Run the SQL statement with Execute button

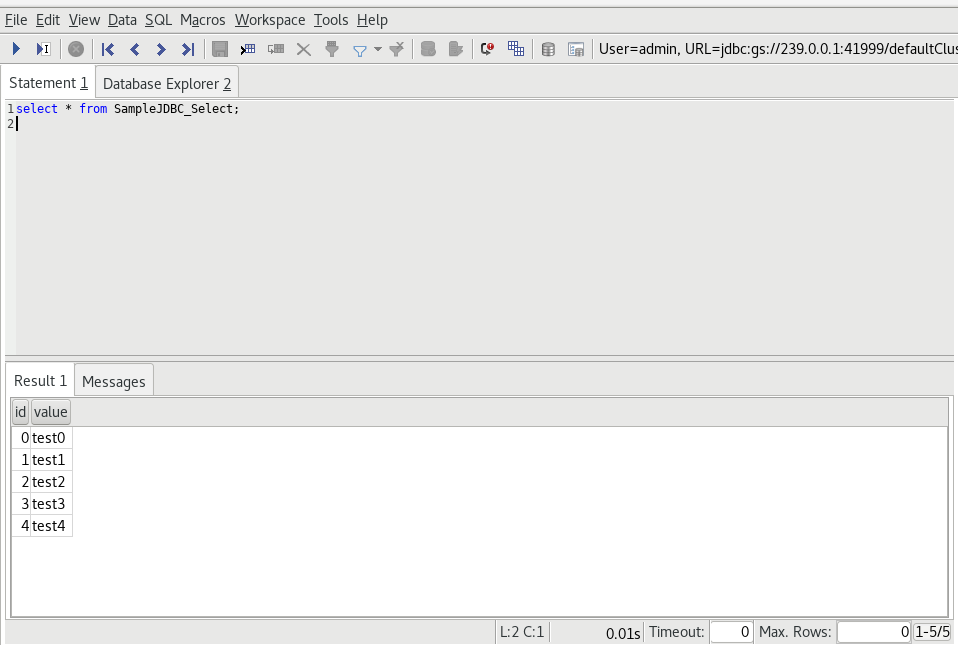(x=17, y=49)
